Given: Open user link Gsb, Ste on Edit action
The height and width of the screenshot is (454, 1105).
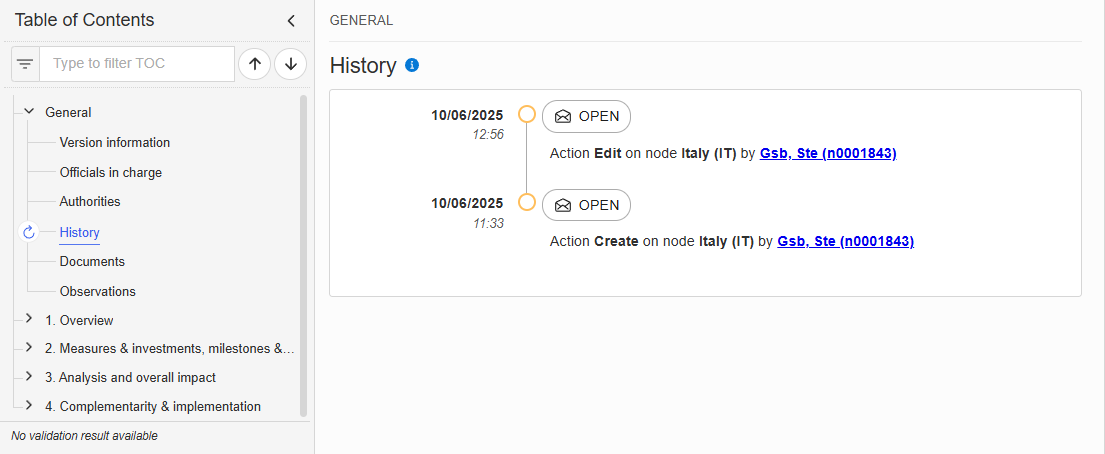Looking at the screenshot, I should click(828, 153).
